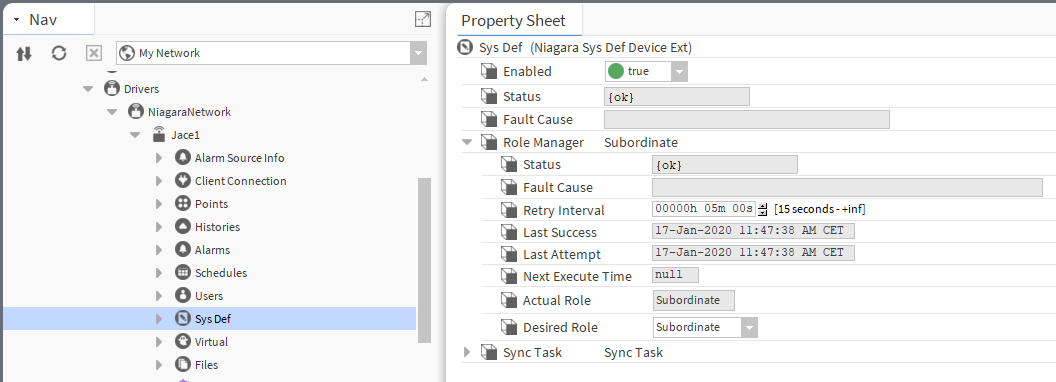Expand the Sync Task section

[x=467, y=352]
